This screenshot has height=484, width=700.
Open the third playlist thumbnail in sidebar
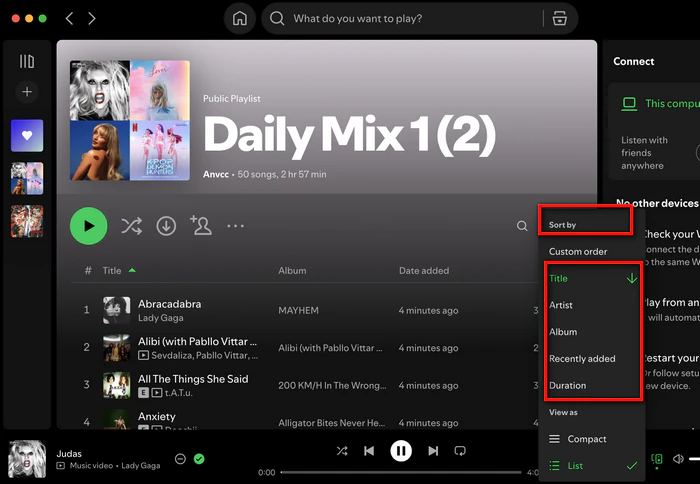(x=27, y=221)
